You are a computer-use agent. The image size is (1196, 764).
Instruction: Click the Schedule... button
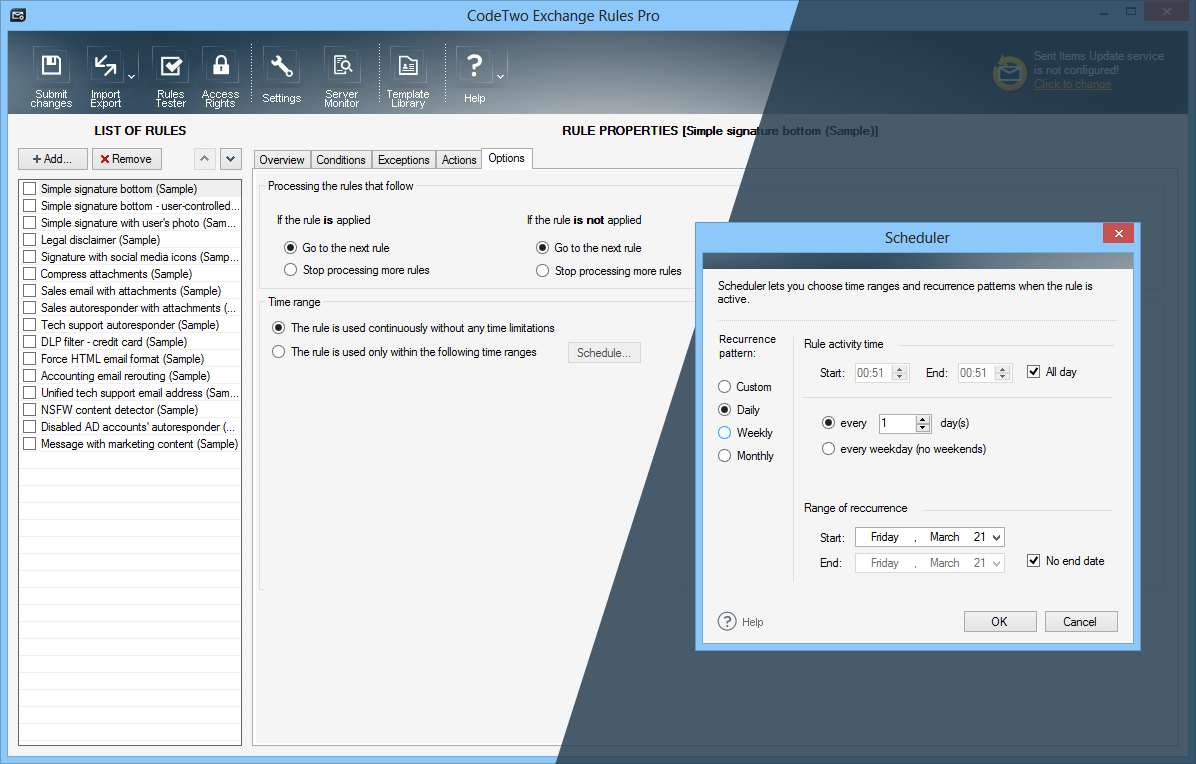pyautogui.click(x=604, y=352)
